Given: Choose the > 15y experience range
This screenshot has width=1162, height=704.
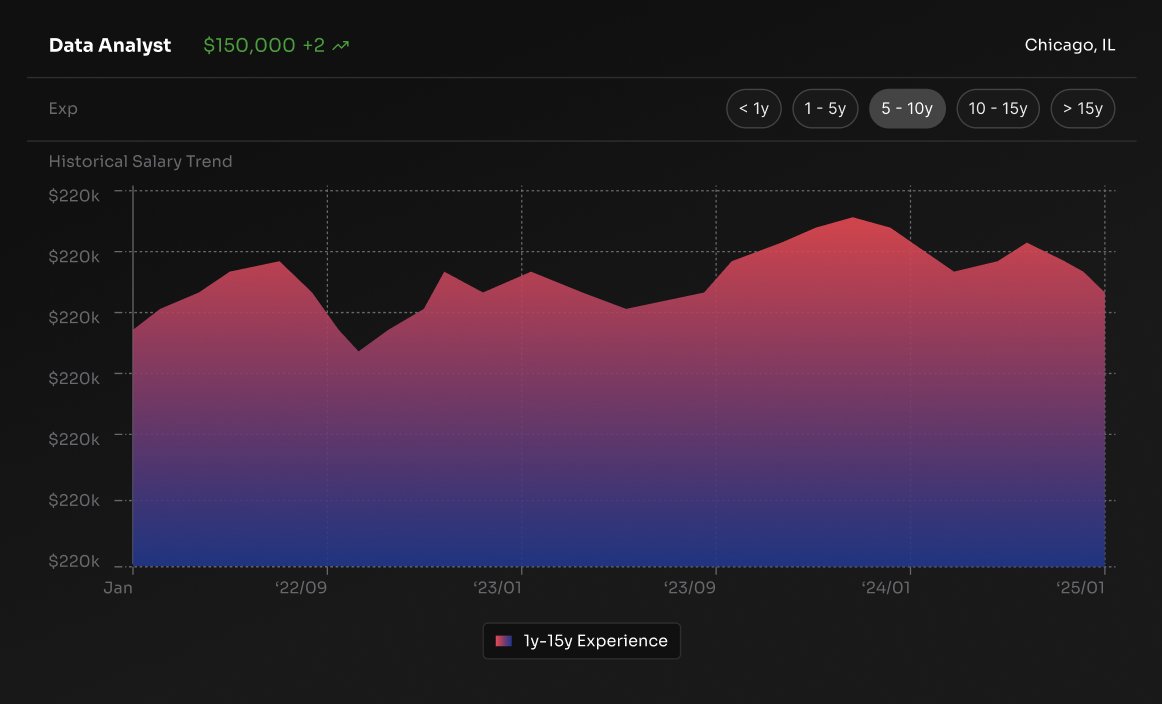Looking at the screenshot, I should (1082, 109).
